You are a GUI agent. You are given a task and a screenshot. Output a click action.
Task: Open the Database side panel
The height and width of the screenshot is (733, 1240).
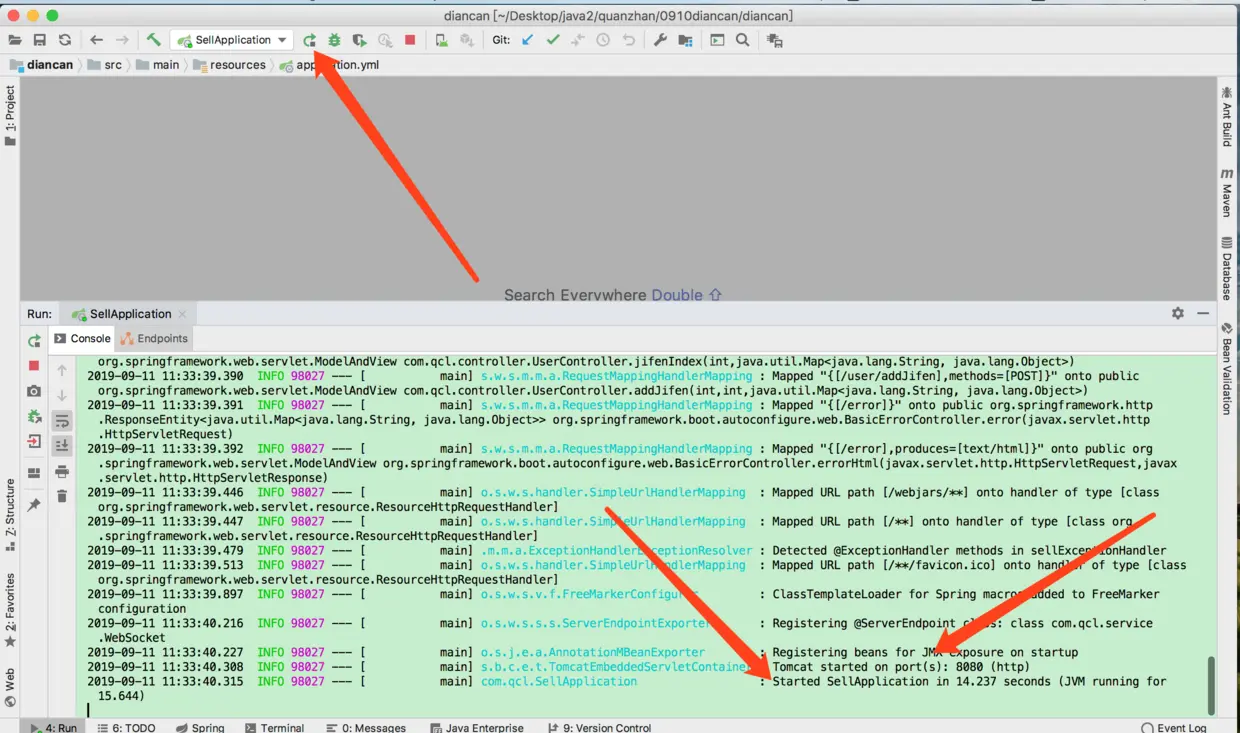point(1227,269)
